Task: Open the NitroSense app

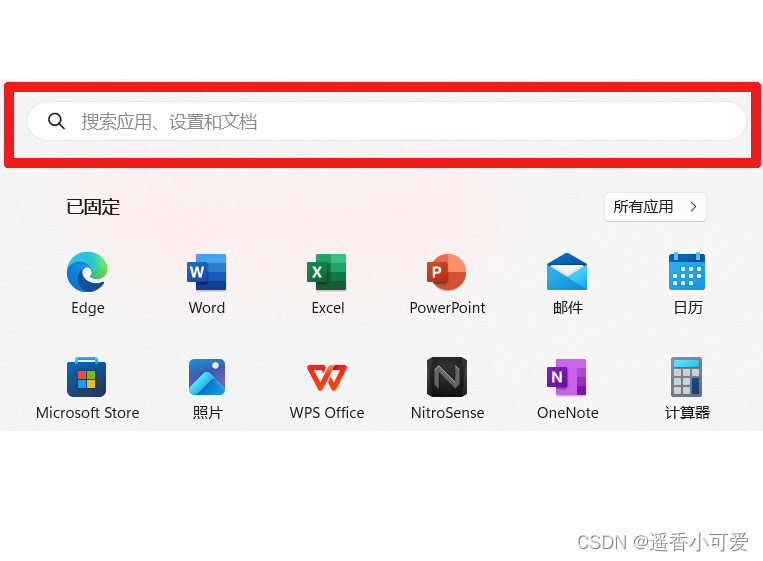Action: click(447, 389)
